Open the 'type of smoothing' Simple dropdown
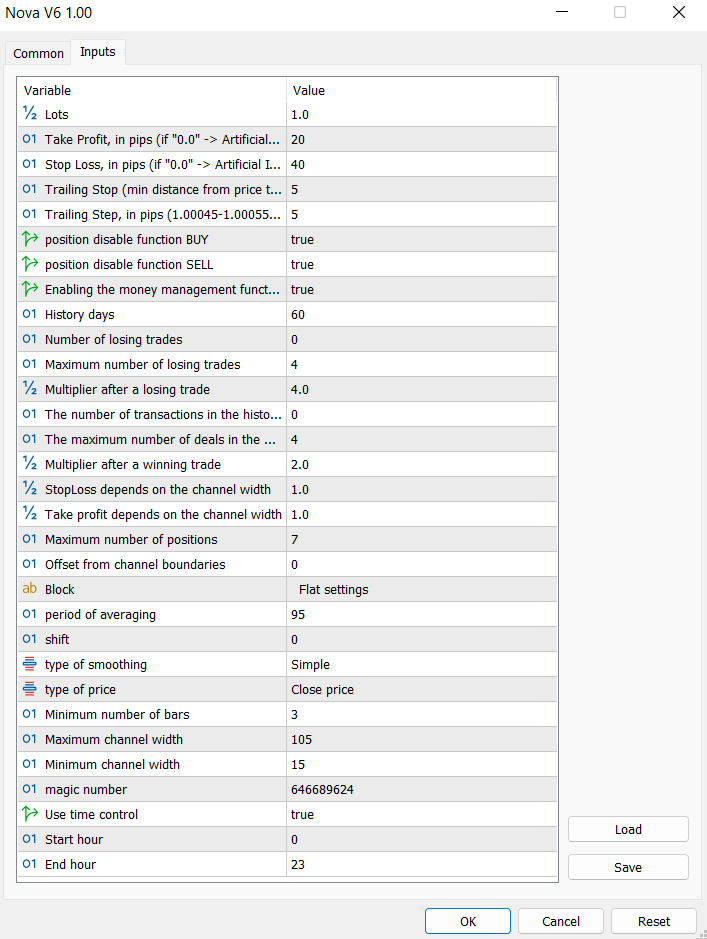The height and width of the screenshot is (939, 707). (420, 665)
